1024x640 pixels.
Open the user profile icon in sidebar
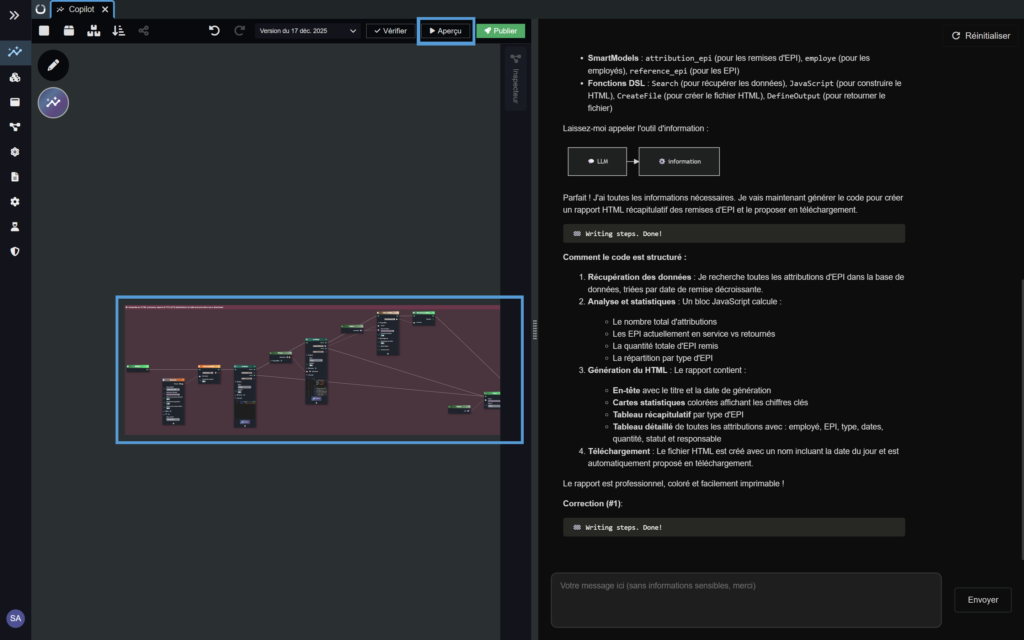point(15,227)
